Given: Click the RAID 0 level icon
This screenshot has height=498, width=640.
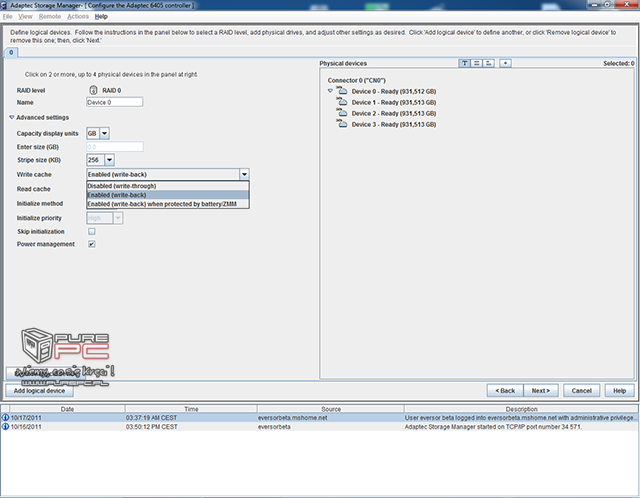Looking at the screenshot, I should tap(93, 90).
